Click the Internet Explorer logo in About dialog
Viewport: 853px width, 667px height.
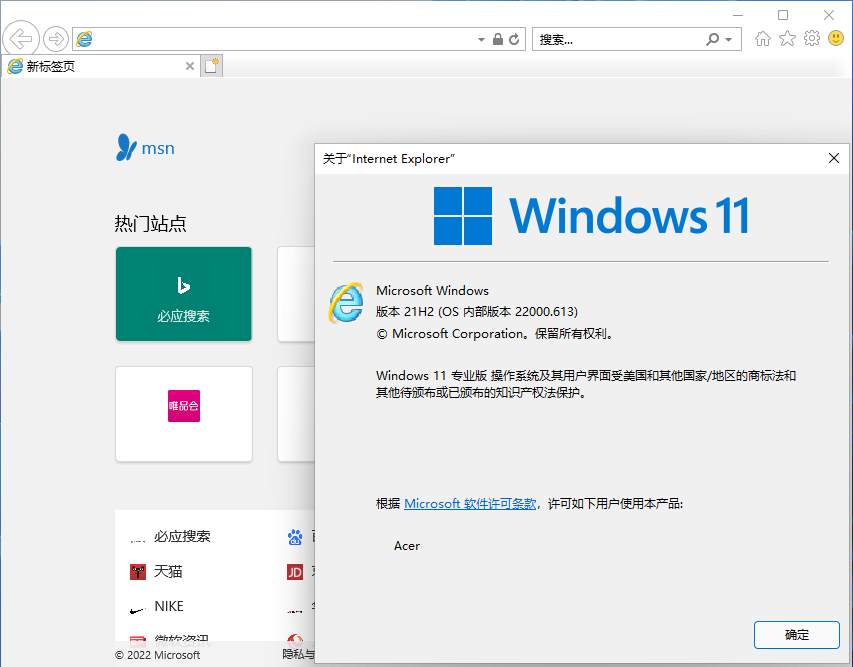346,302
